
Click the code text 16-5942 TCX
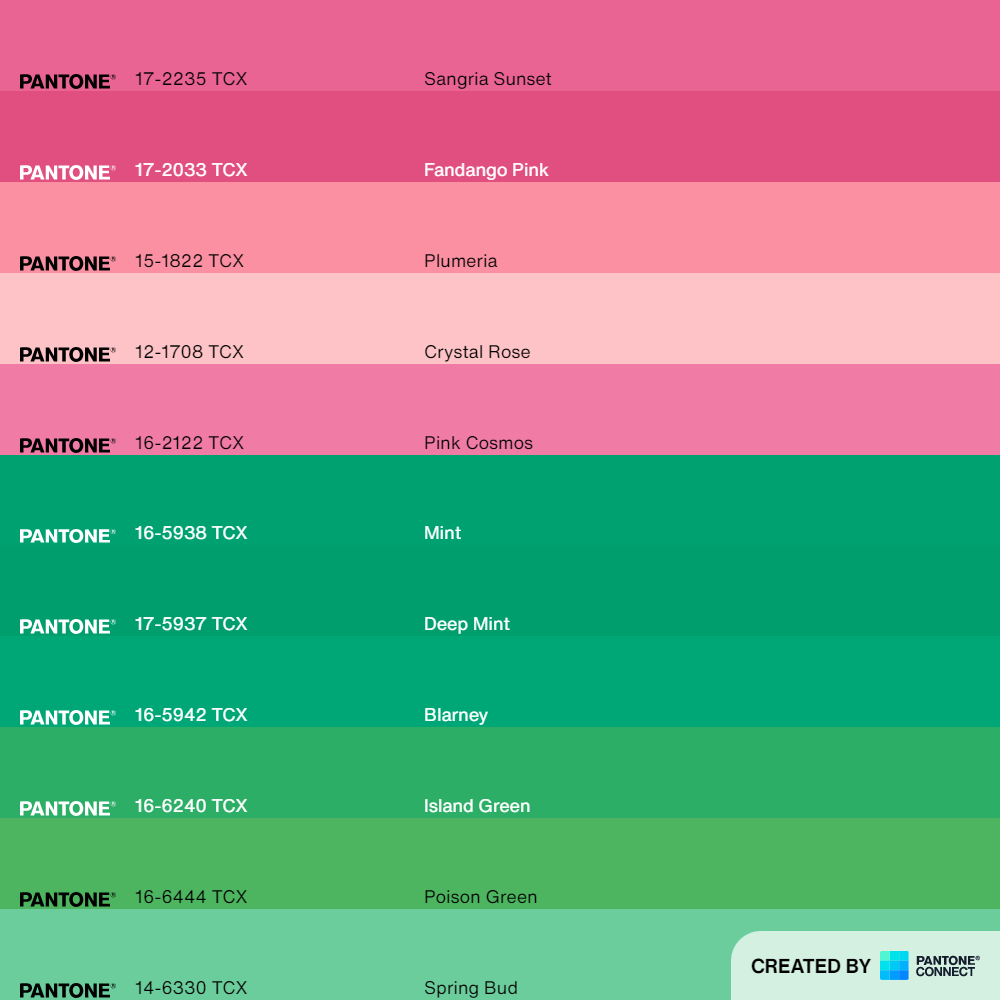191,715
